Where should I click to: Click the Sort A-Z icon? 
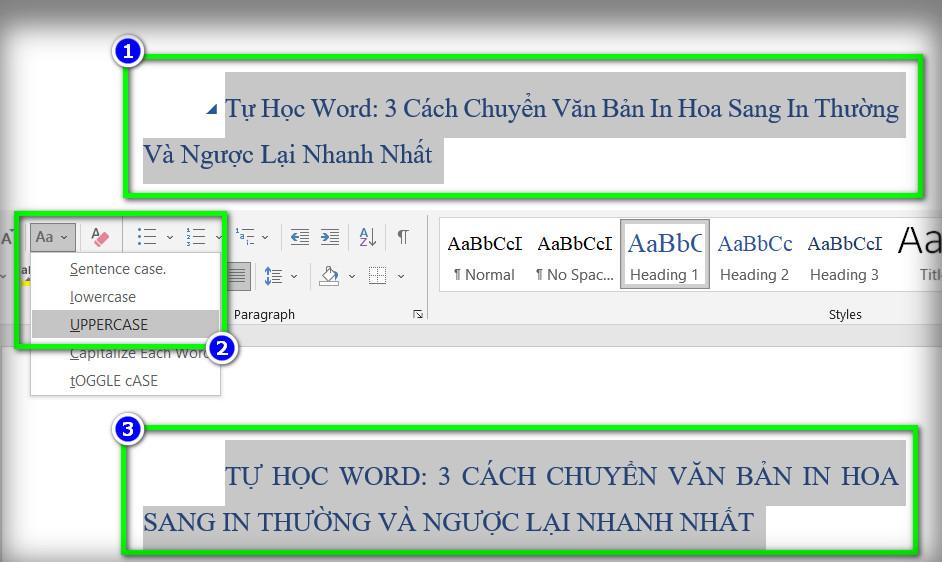coord(367,237)
